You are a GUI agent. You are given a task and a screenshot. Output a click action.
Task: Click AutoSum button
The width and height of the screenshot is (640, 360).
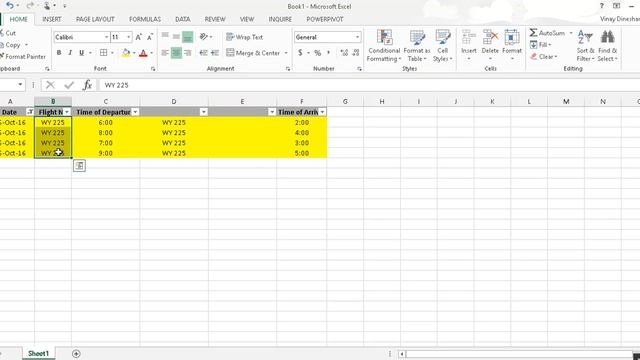click(547, 33)
